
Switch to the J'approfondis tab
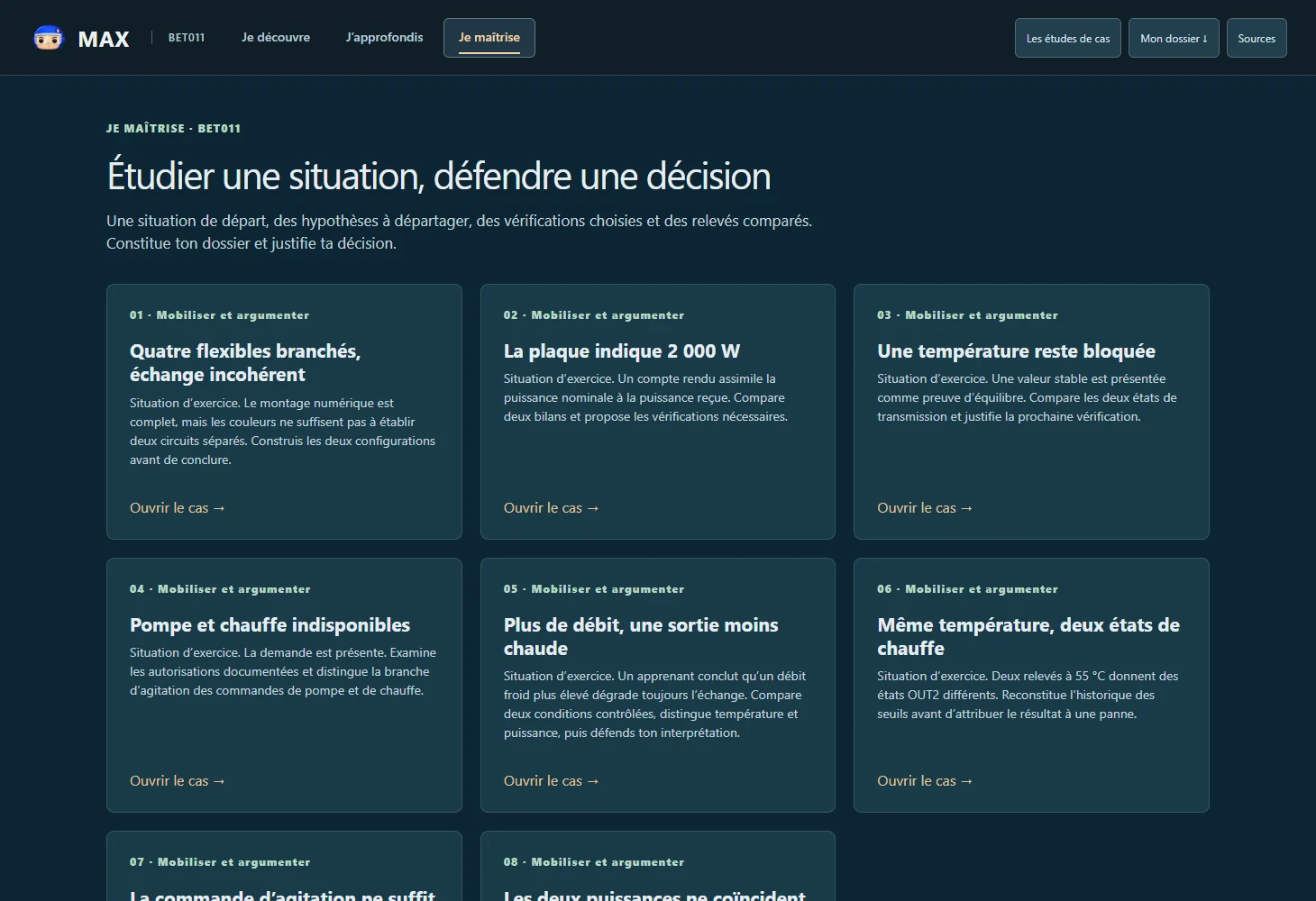pos(385,38)
